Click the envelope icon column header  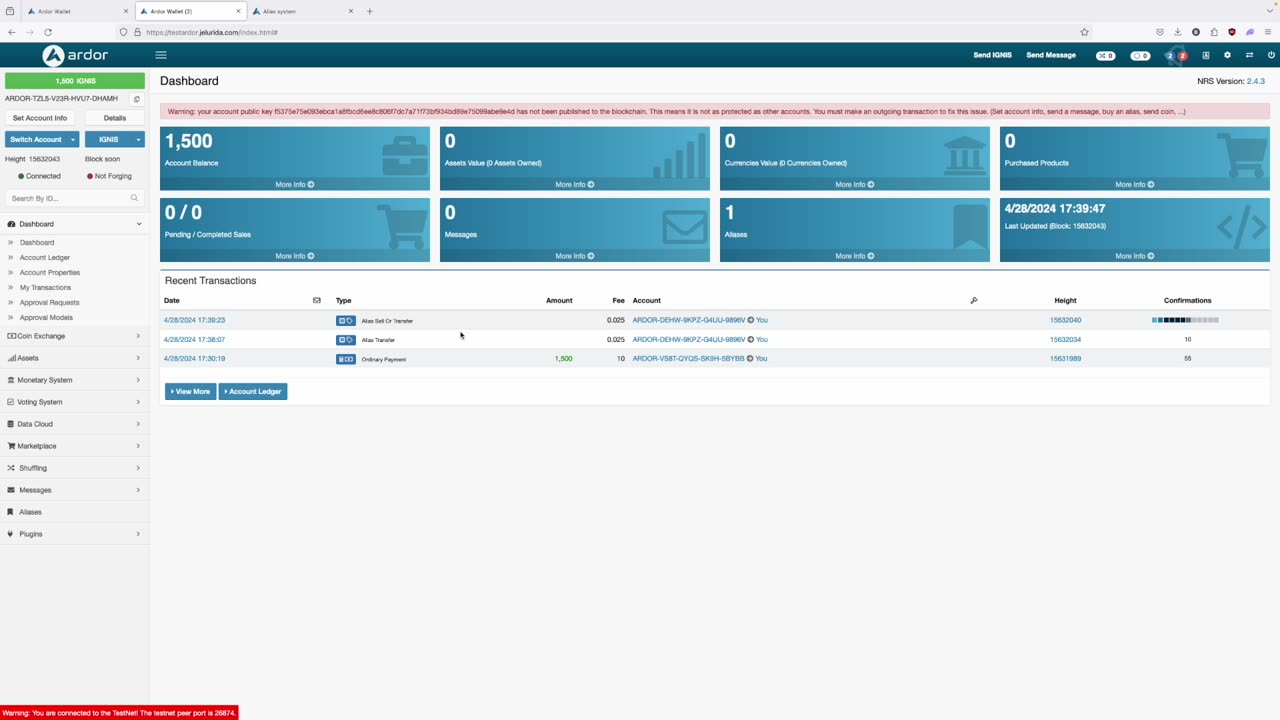pyautogui.click(x=317, y=300)
